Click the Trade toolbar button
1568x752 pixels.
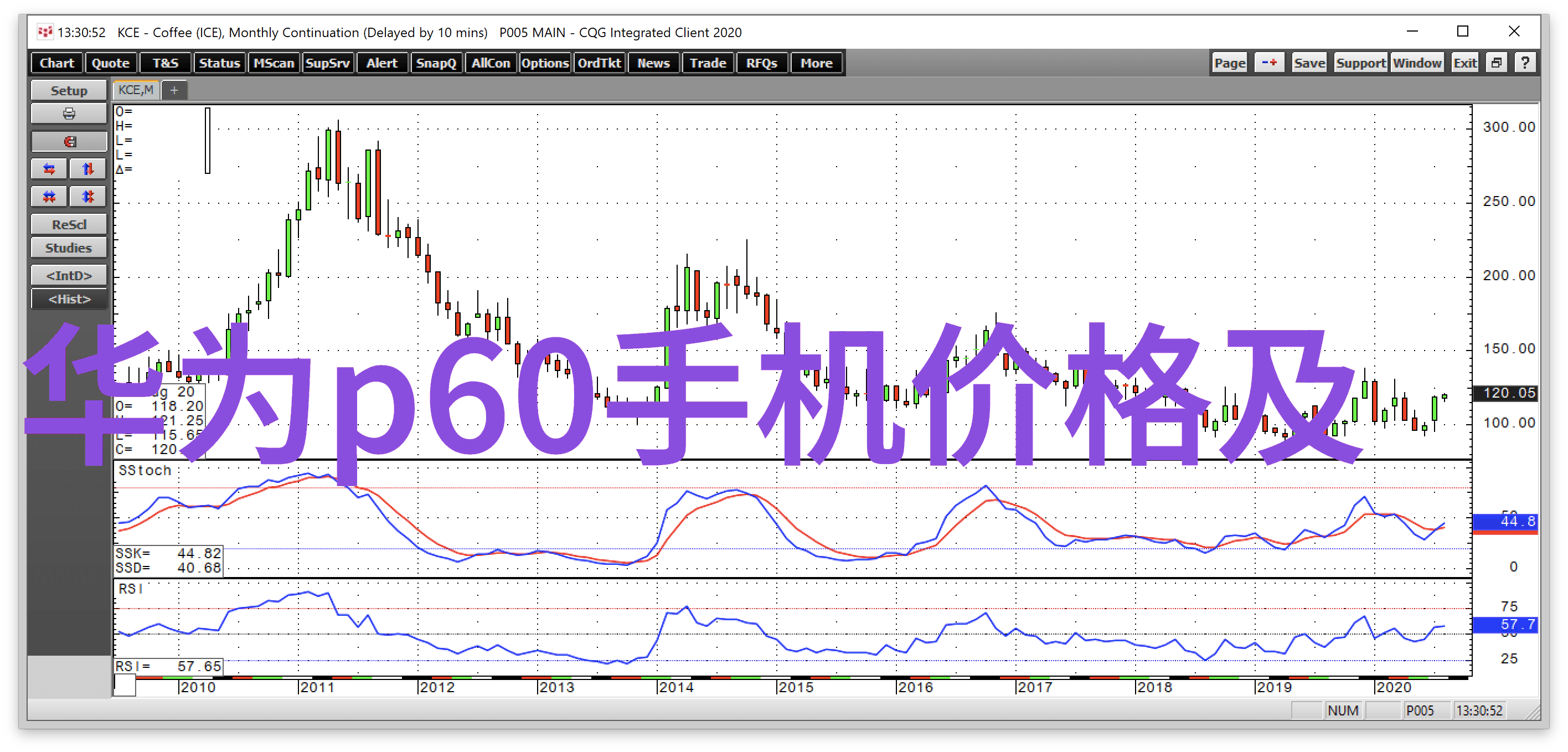(707, 63)
